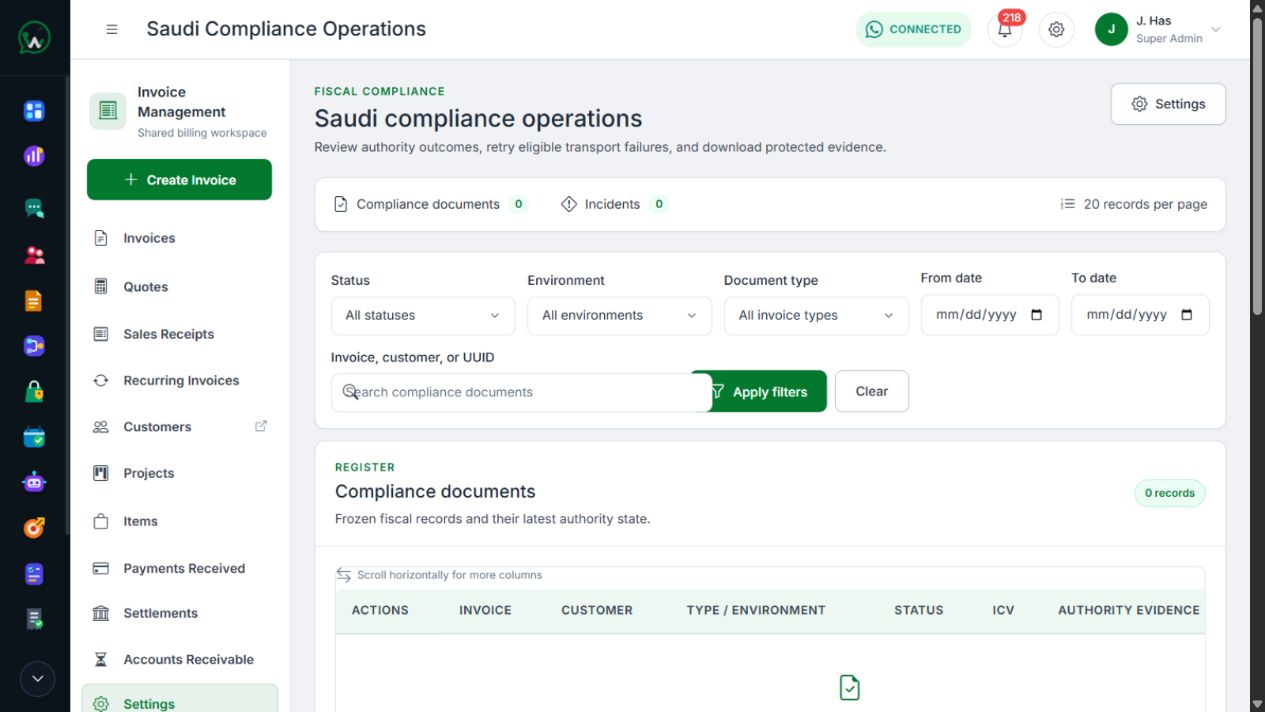Open Projects in the sidebar
This screenshot has width=1265, height=712.
point(179,473)
